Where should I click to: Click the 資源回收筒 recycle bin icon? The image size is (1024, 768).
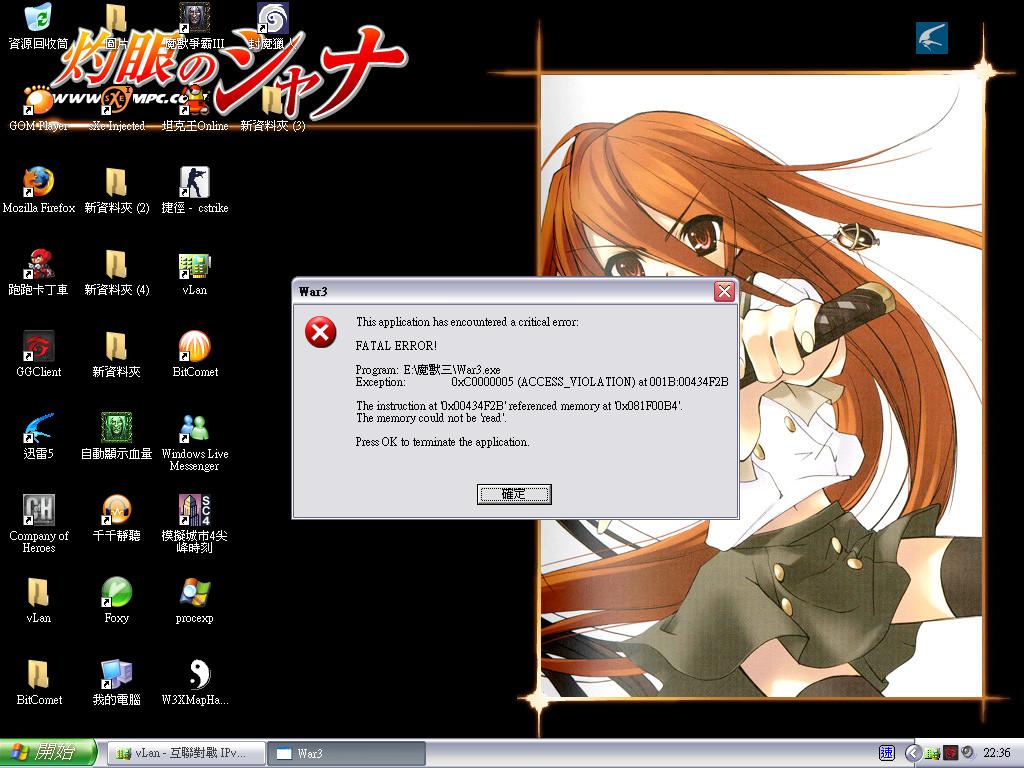coord(39,19)
